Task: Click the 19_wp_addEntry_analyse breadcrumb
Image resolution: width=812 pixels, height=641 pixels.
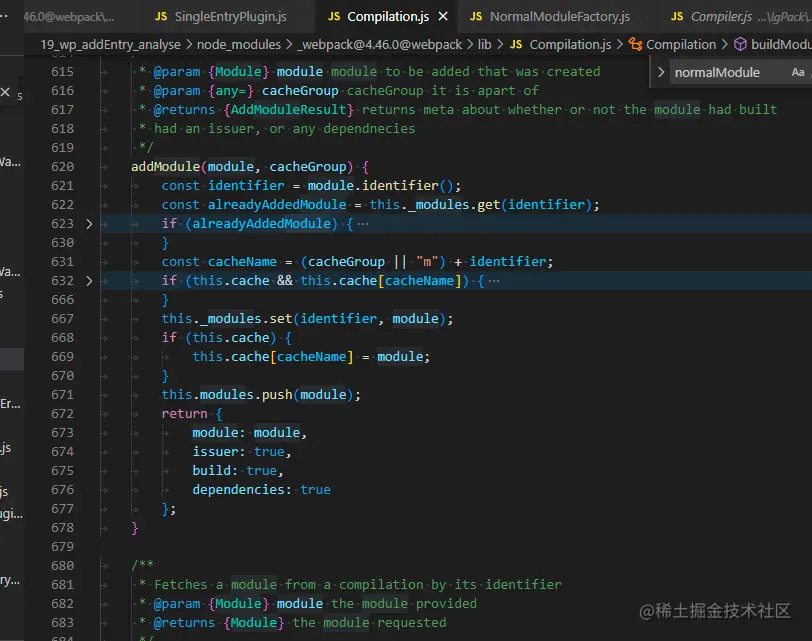Action: 110,45
